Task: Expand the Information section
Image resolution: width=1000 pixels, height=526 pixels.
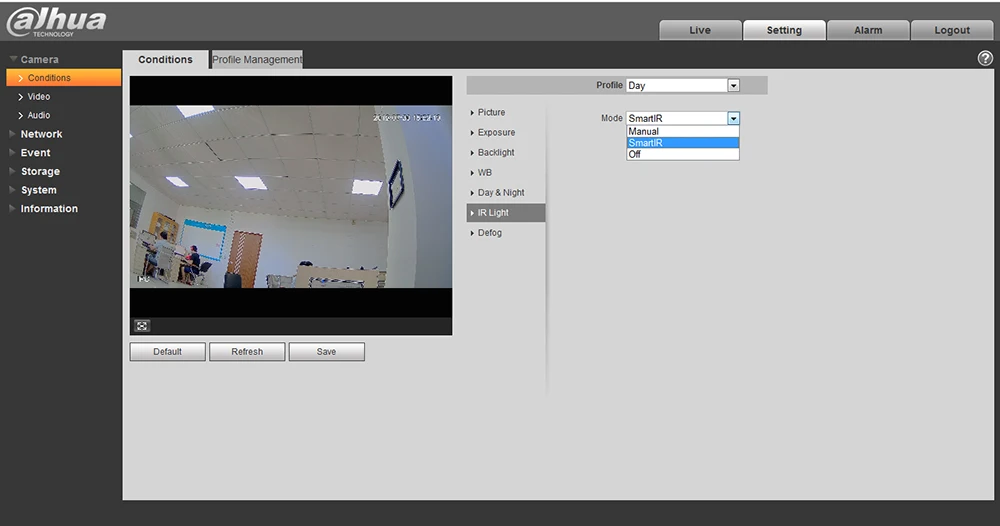Action: pos(48,208)
